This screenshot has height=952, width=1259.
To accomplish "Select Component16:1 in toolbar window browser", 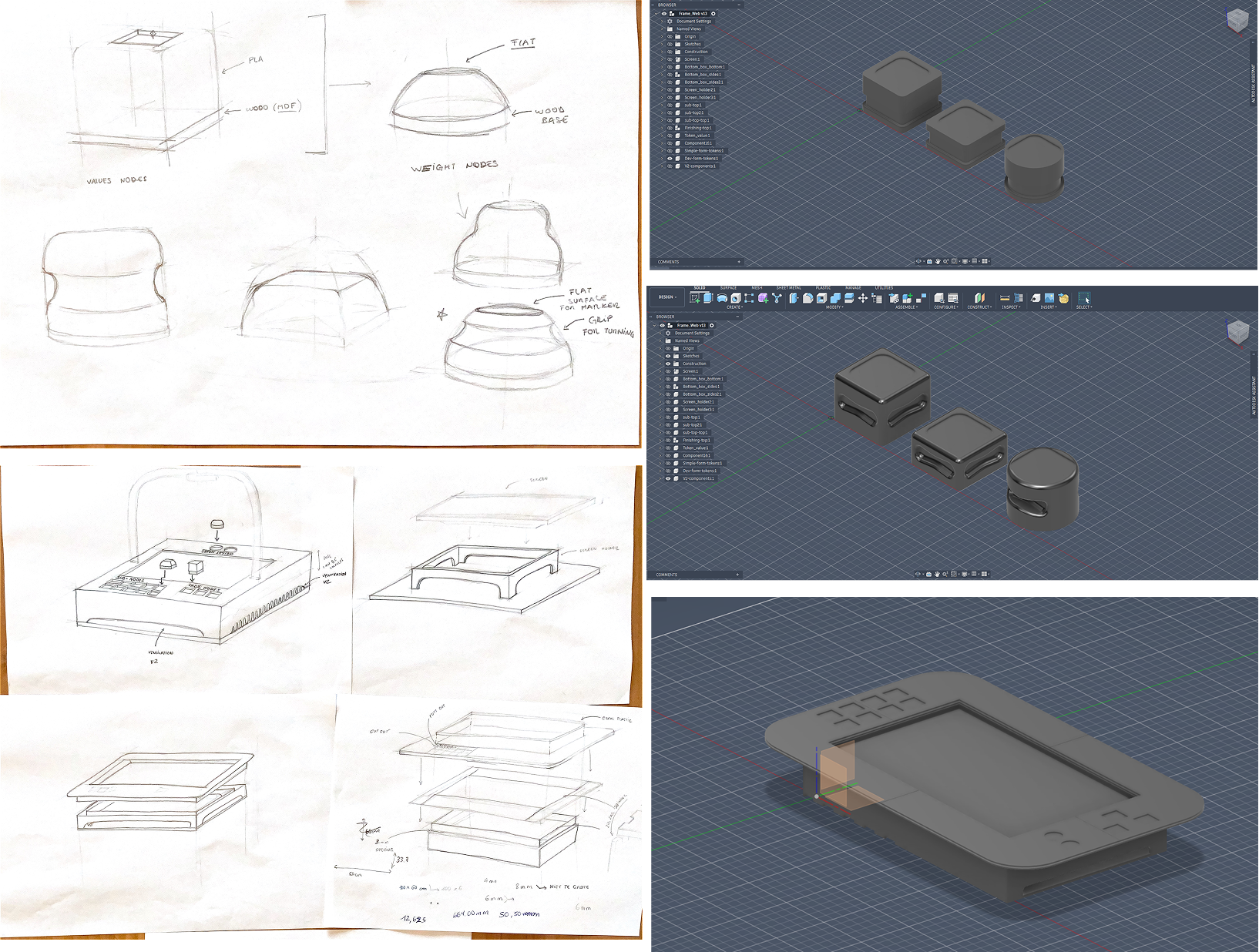I will 697,455.
